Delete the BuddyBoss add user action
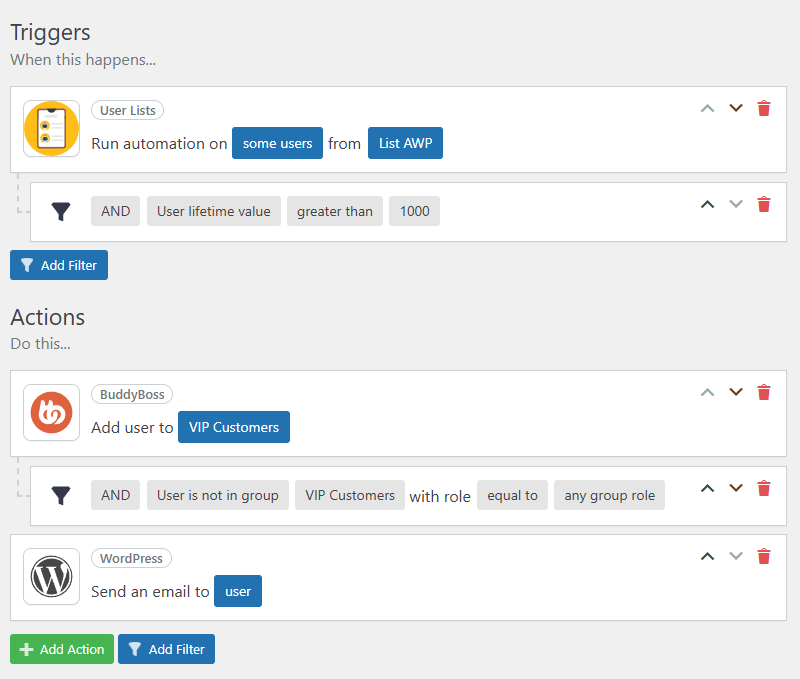This screenshot has height=679, width=800. (x=764, y=392)
